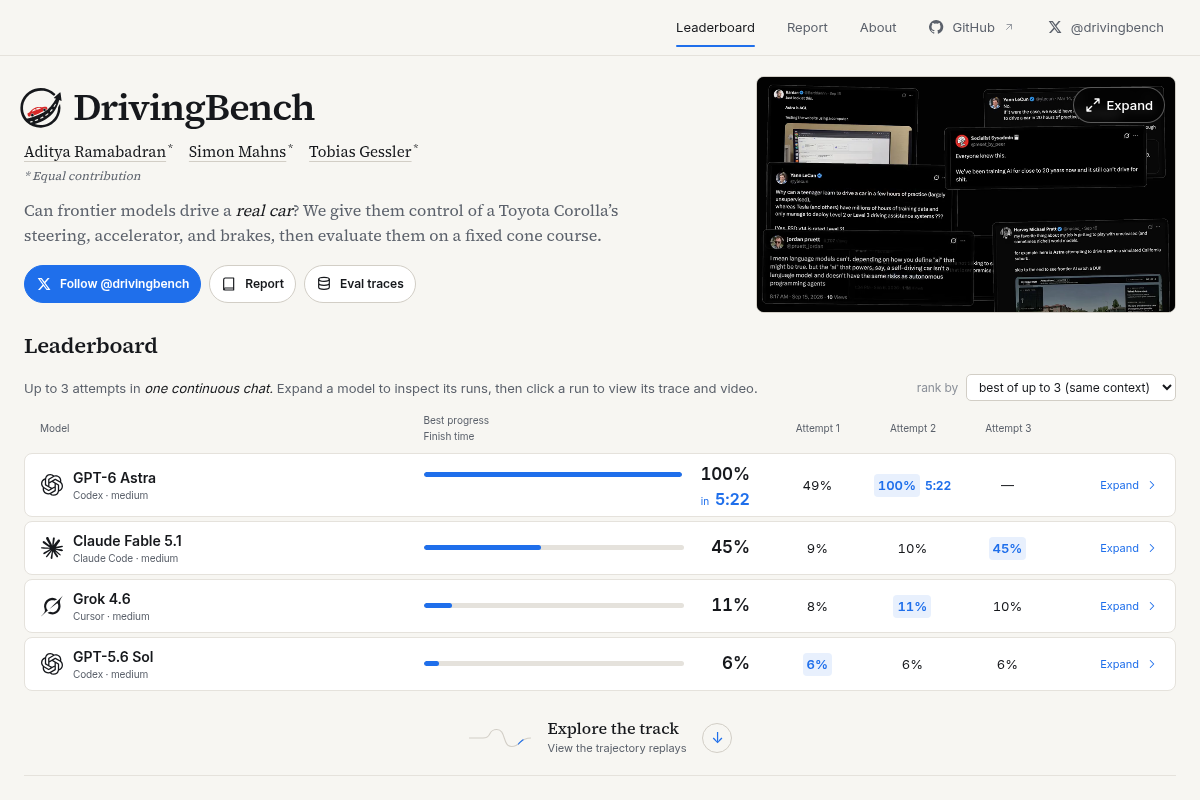Open author link Simon Mahns
This screenshot has height=800, width=1200.
pos(237,152)
